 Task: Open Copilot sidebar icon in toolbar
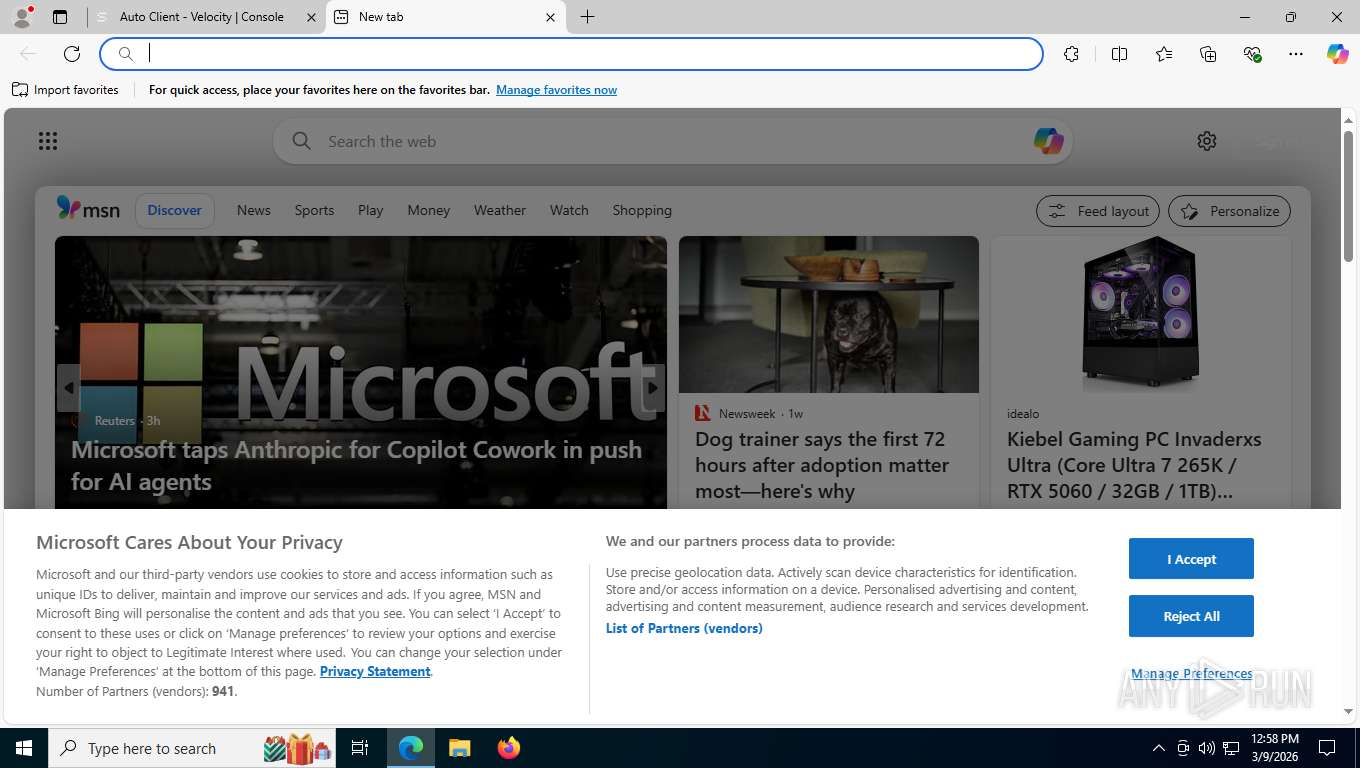[1338, 54]
